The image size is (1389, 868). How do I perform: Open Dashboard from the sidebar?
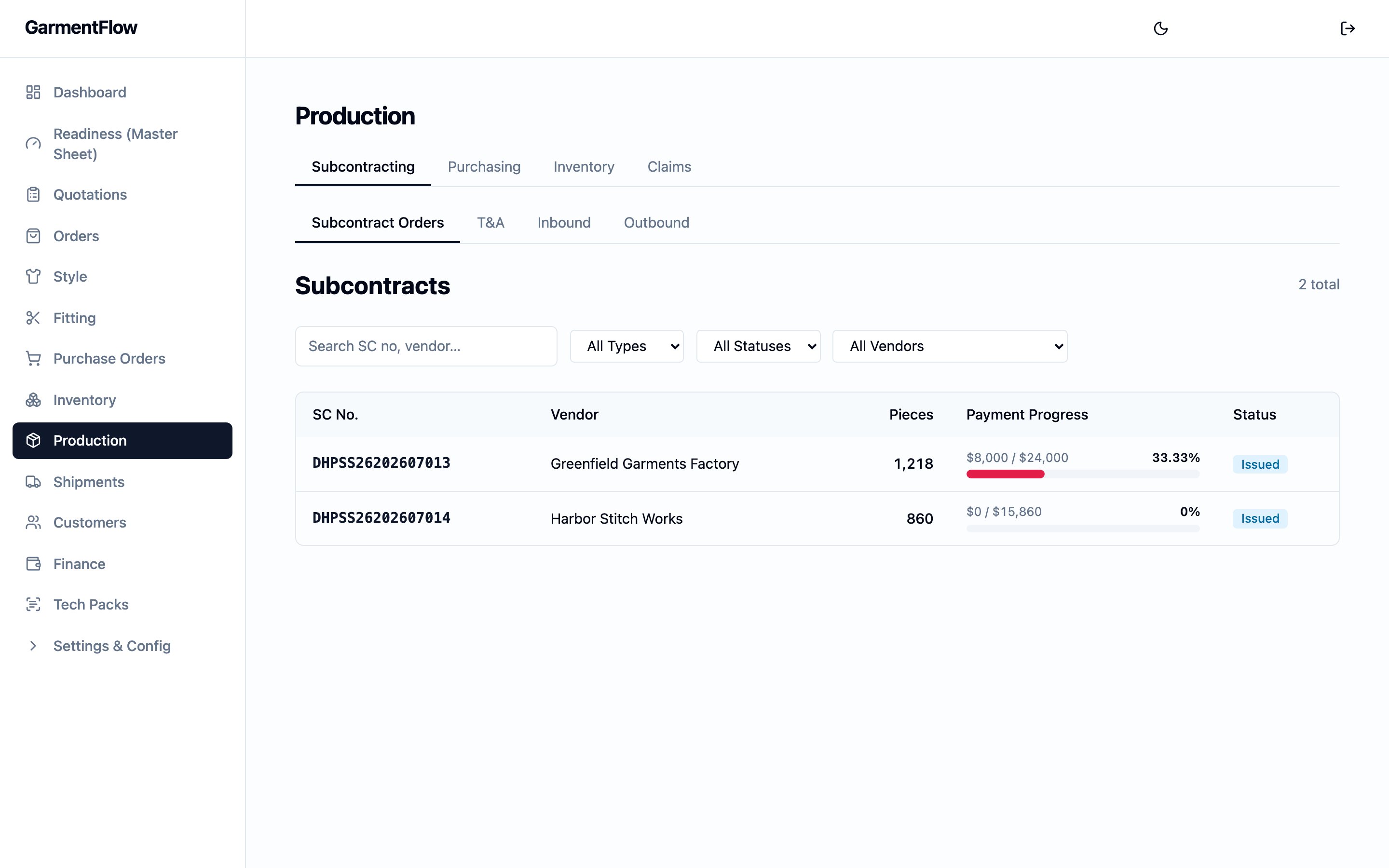pyautogui.click(x=122, y=93)
